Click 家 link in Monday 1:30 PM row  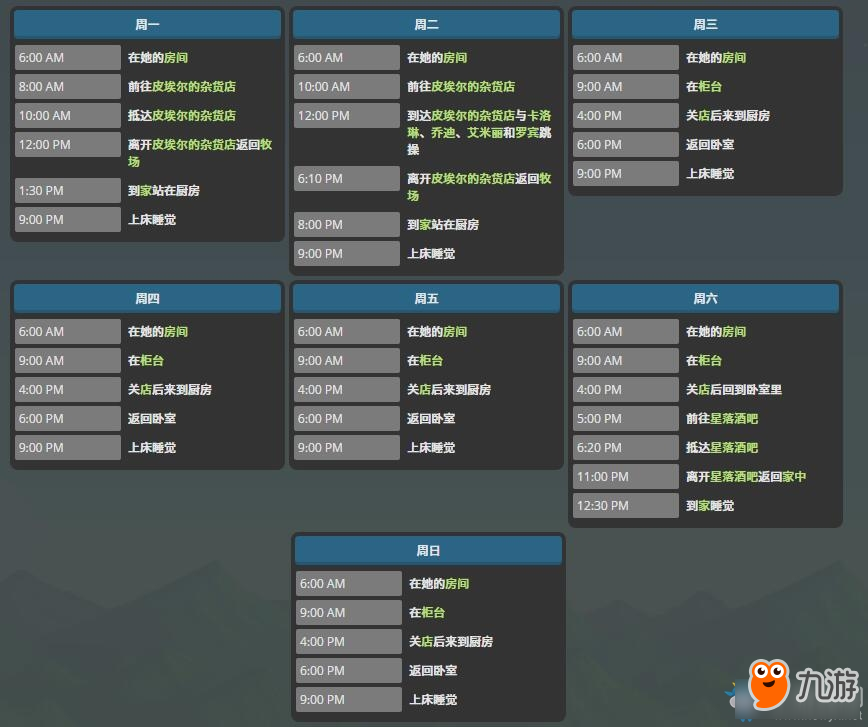point(146,191)
